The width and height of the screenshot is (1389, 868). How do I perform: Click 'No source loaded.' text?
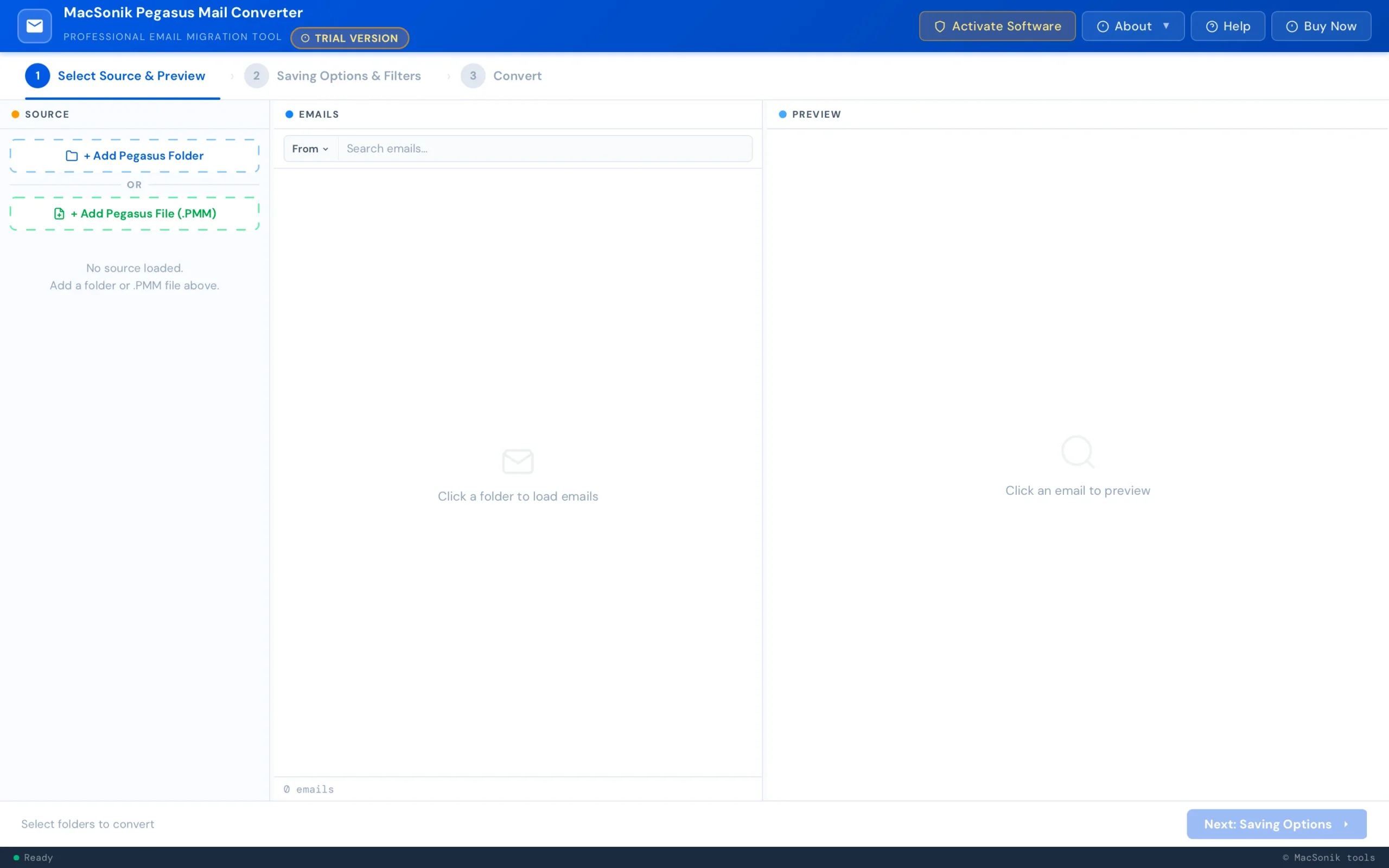135,268
